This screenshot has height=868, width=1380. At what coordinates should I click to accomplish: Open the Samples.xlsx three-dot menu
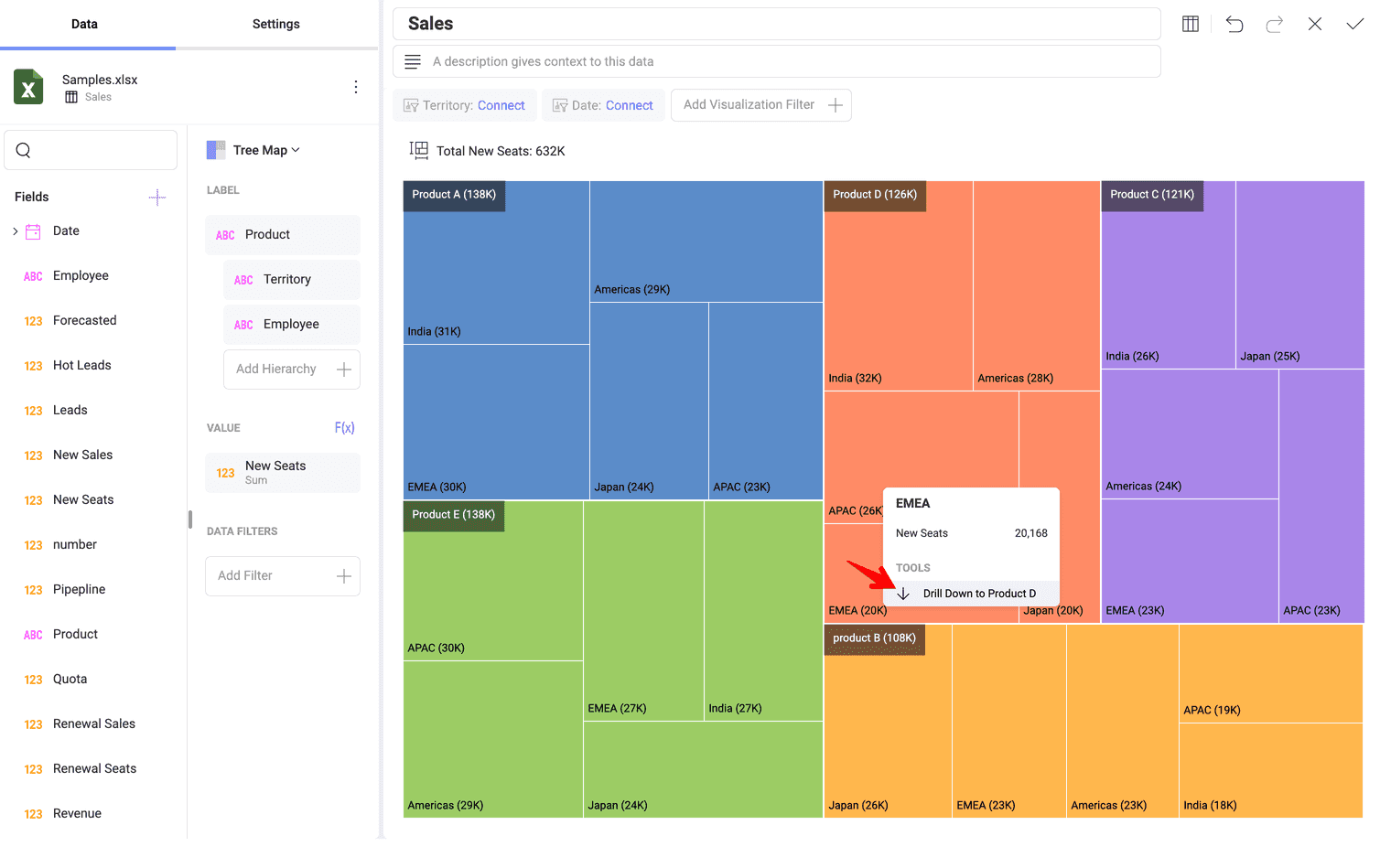[x=356, y=87]
